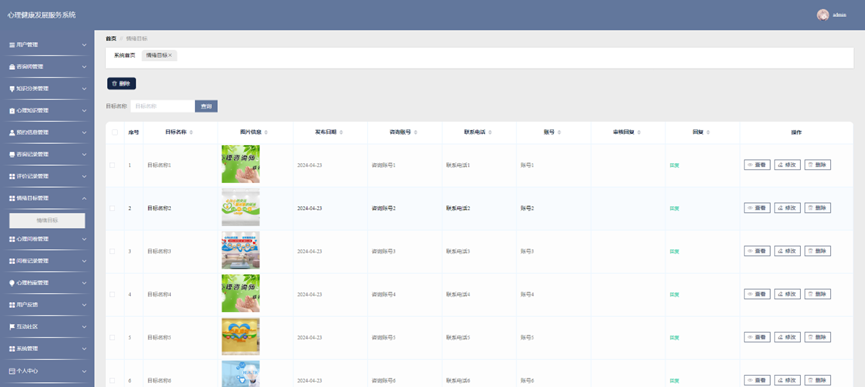The height and width of the screenshot is (387, 865).
Task: Click 回复 link in row 1
Action: click(674, 165)
